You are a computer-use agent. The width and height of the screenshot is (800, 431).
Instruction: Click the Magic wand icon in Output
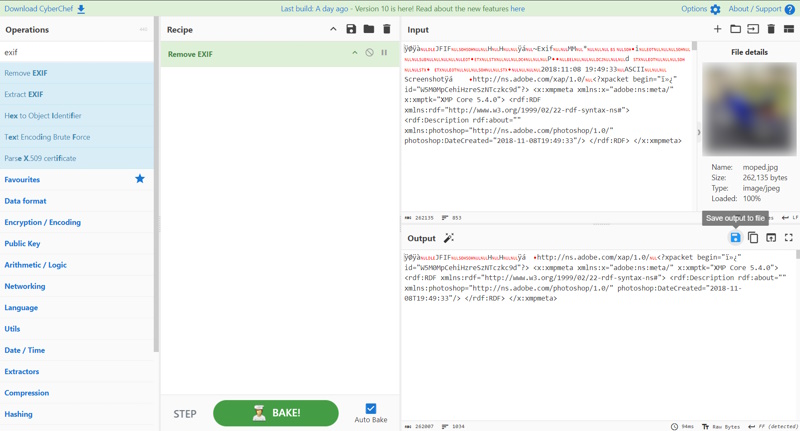pos(448,238)
